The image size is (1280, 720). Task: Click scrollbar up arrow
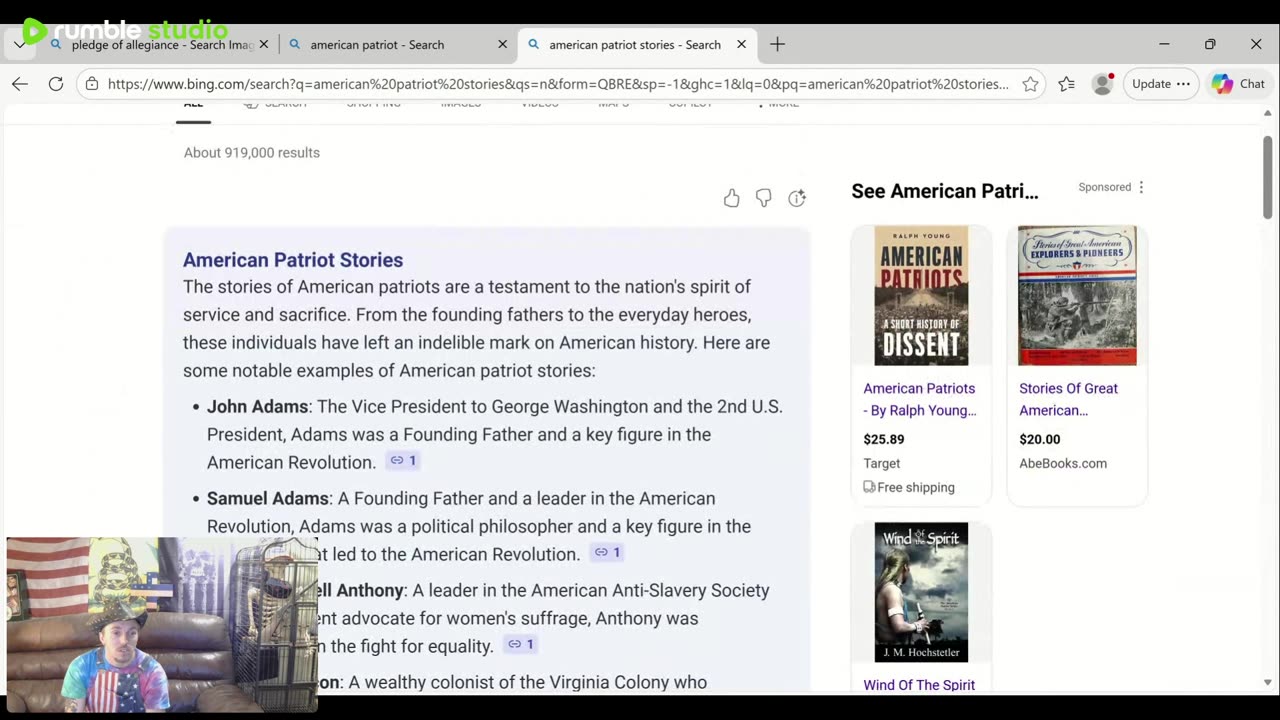pyautogui.click(x=1268, y=113)
